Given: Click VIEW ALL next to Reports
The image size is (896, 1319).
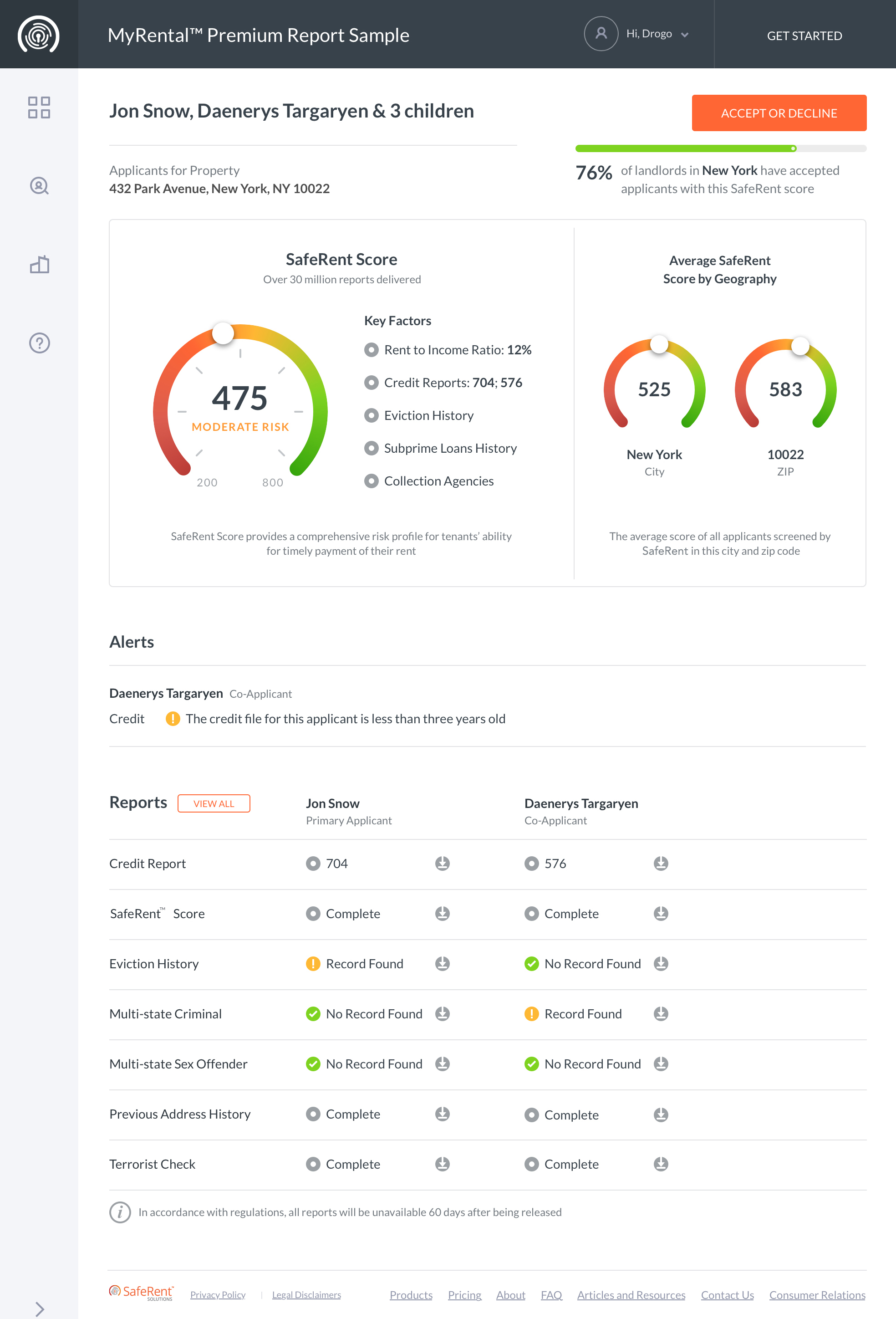Looking at the screenshot, I should pyautogui.click(x=214, y=803).
